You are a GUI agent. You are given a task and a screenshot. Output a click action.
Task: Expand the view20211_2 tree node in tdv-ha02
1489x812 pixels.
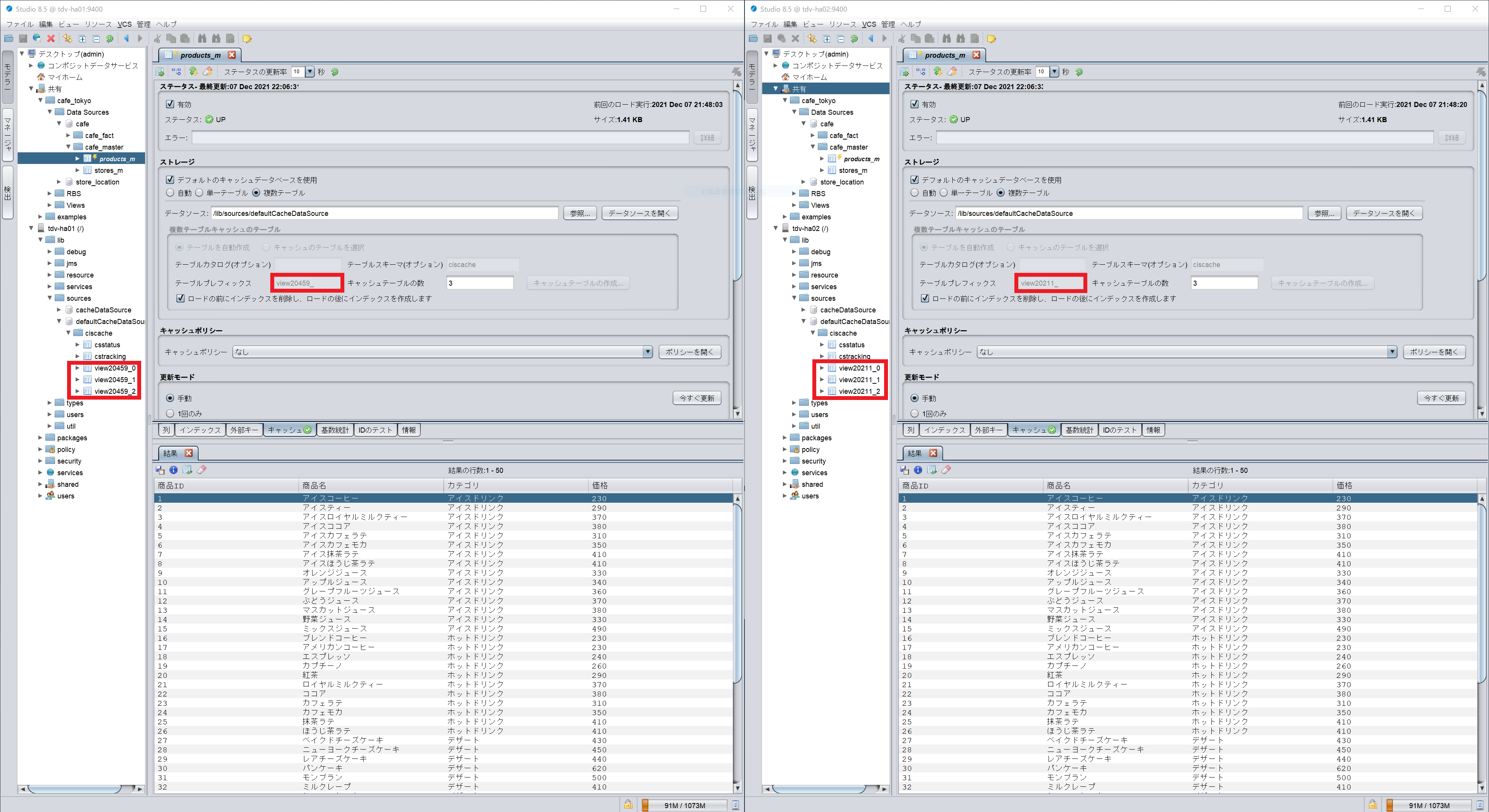click(822, 391)
